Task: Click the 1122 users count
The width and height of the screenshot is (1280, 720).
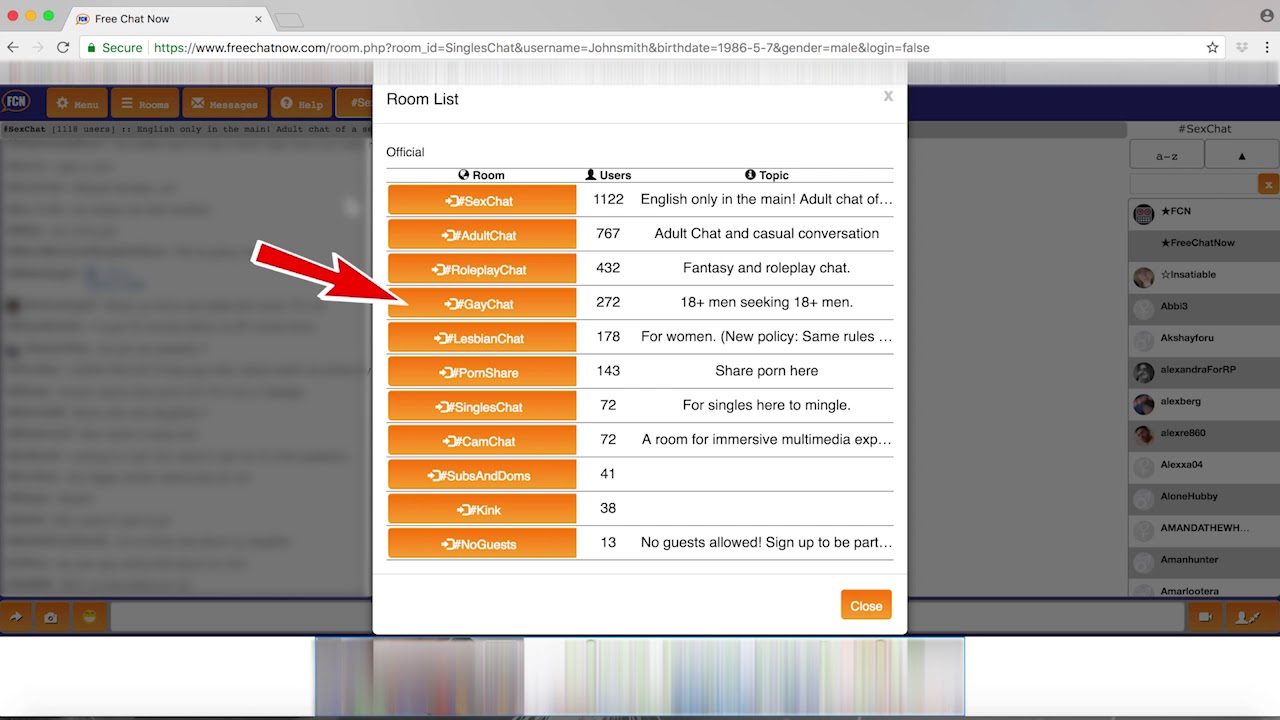Action: [x=608, y=199]
